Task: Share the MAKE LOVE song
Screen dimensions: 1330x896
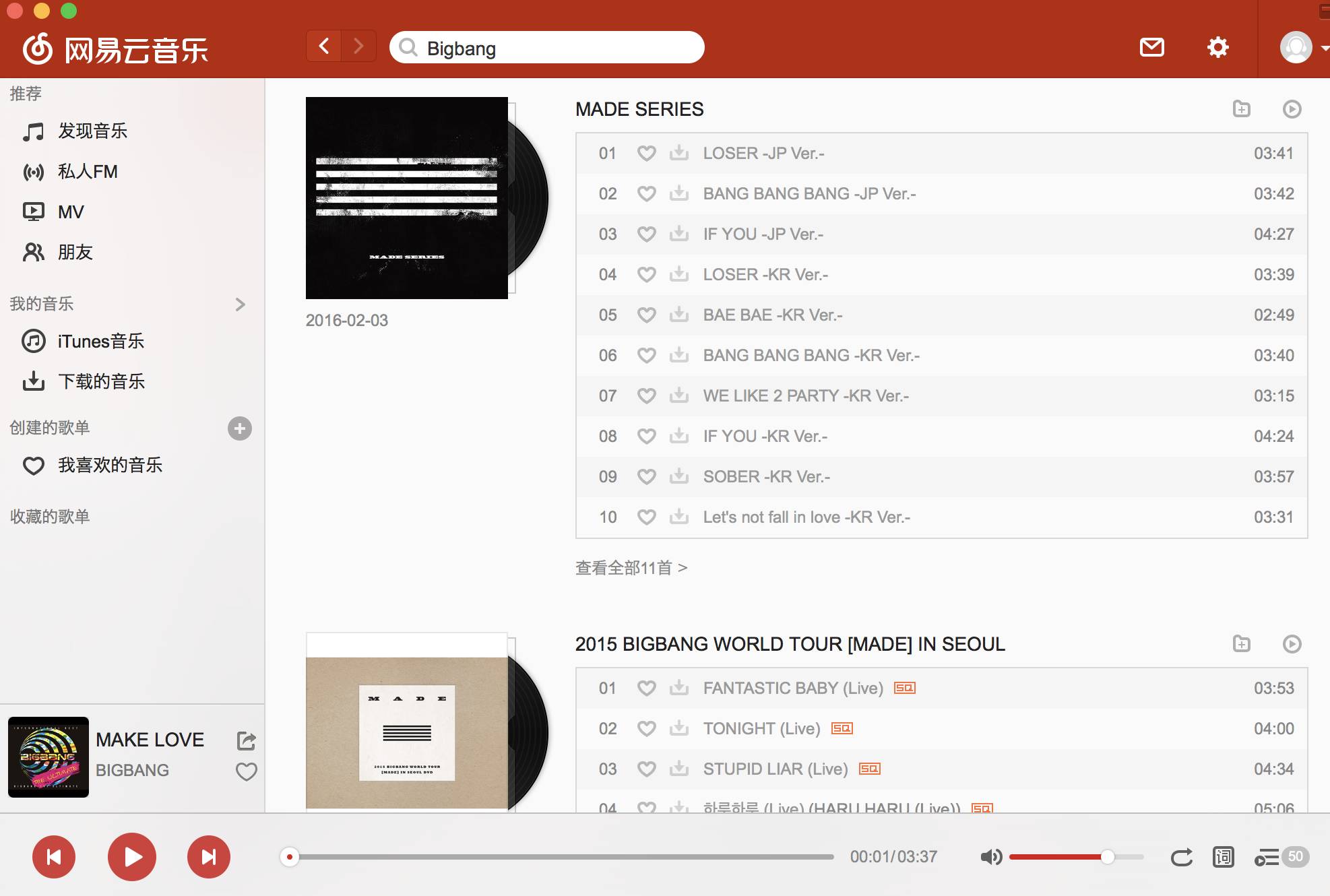Action: 247,740
